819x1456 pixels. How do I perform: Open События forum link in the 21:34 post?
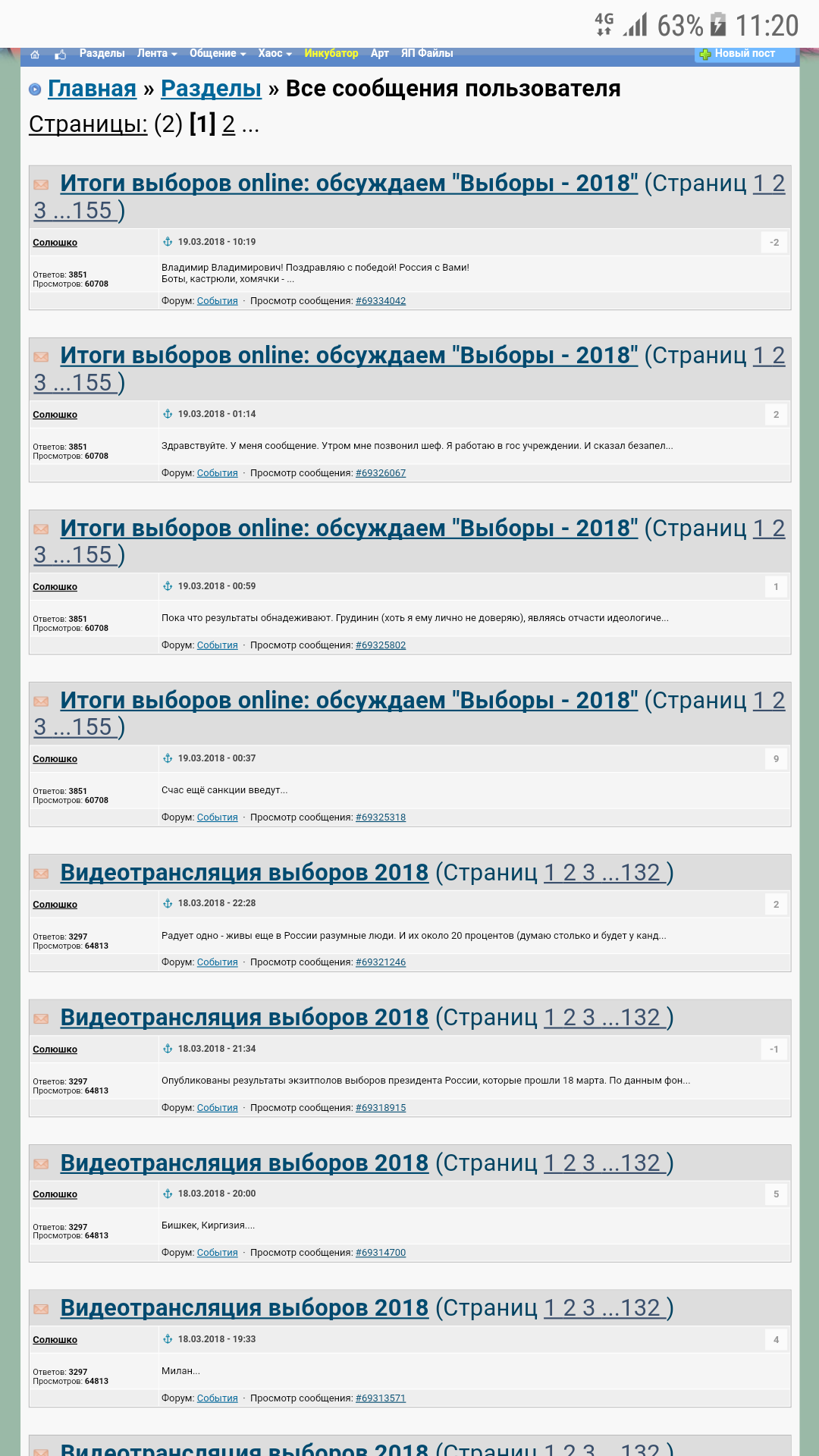tap(217, 1108)
